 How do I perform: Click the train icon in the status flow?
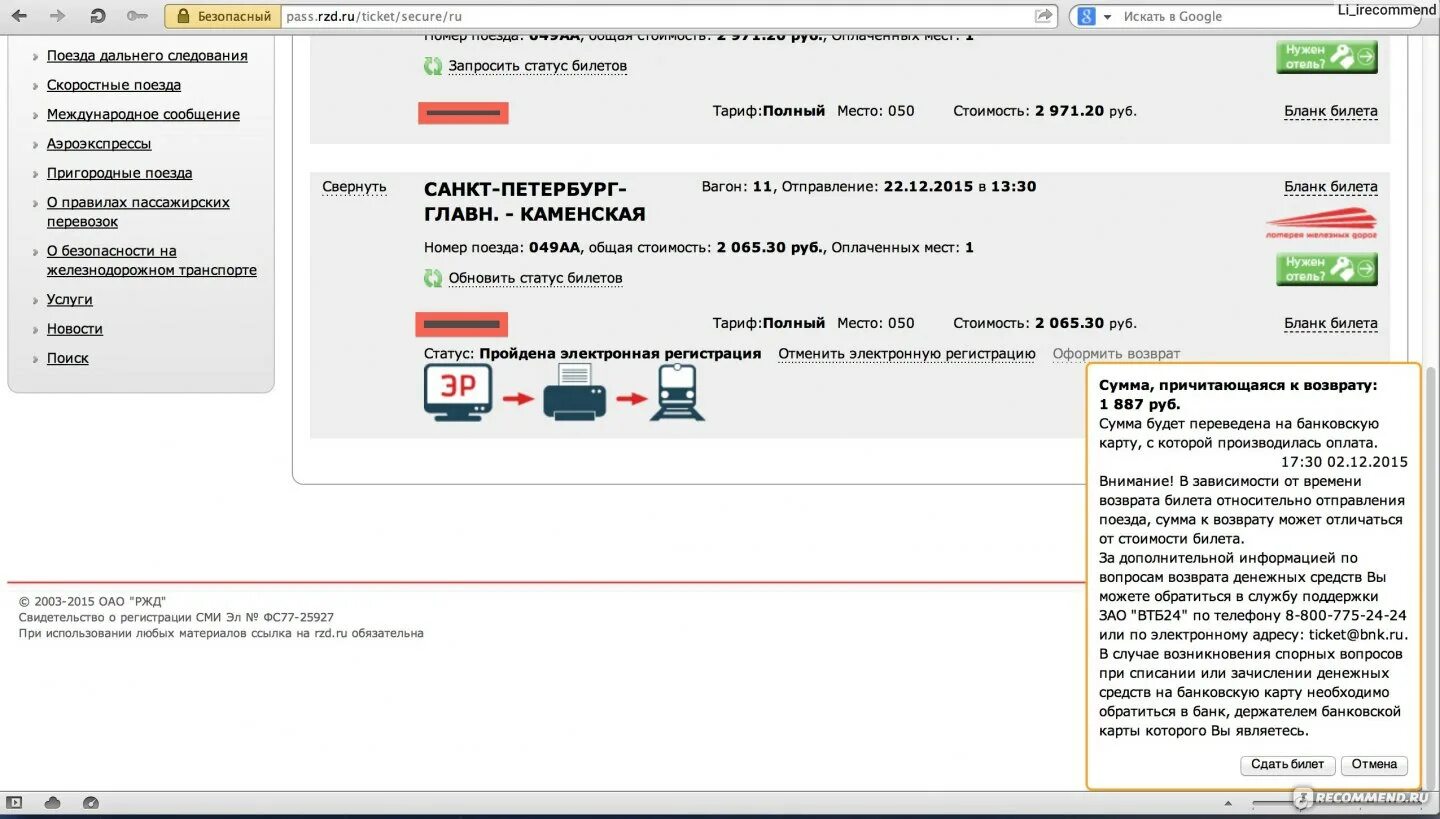[678, 392]
